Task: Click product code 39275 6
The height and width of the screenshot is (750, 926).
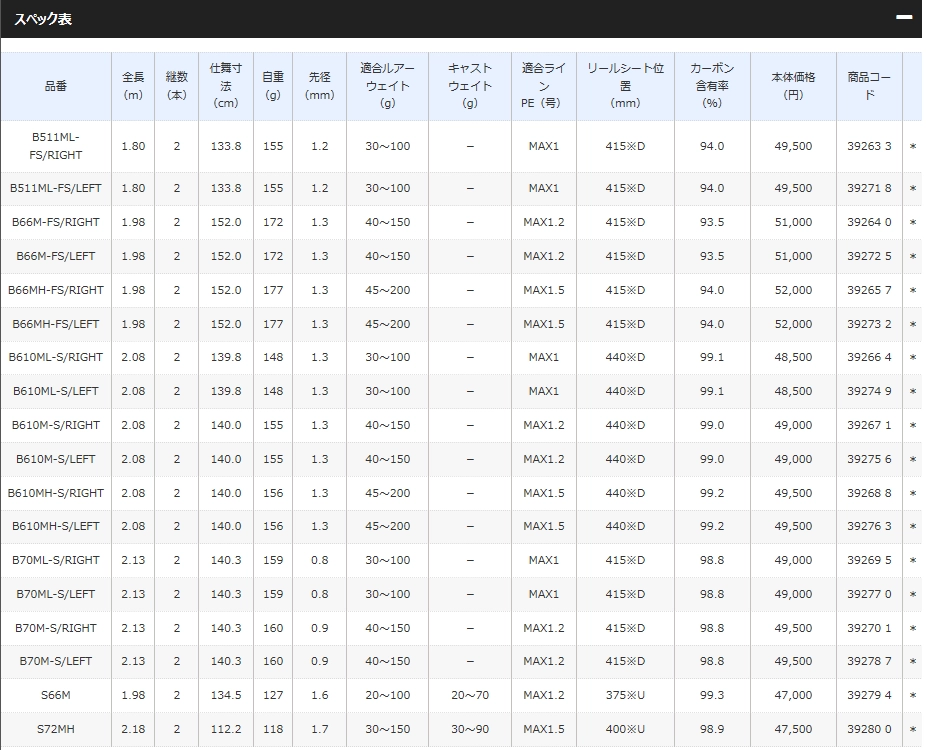Action: [869, 459]
